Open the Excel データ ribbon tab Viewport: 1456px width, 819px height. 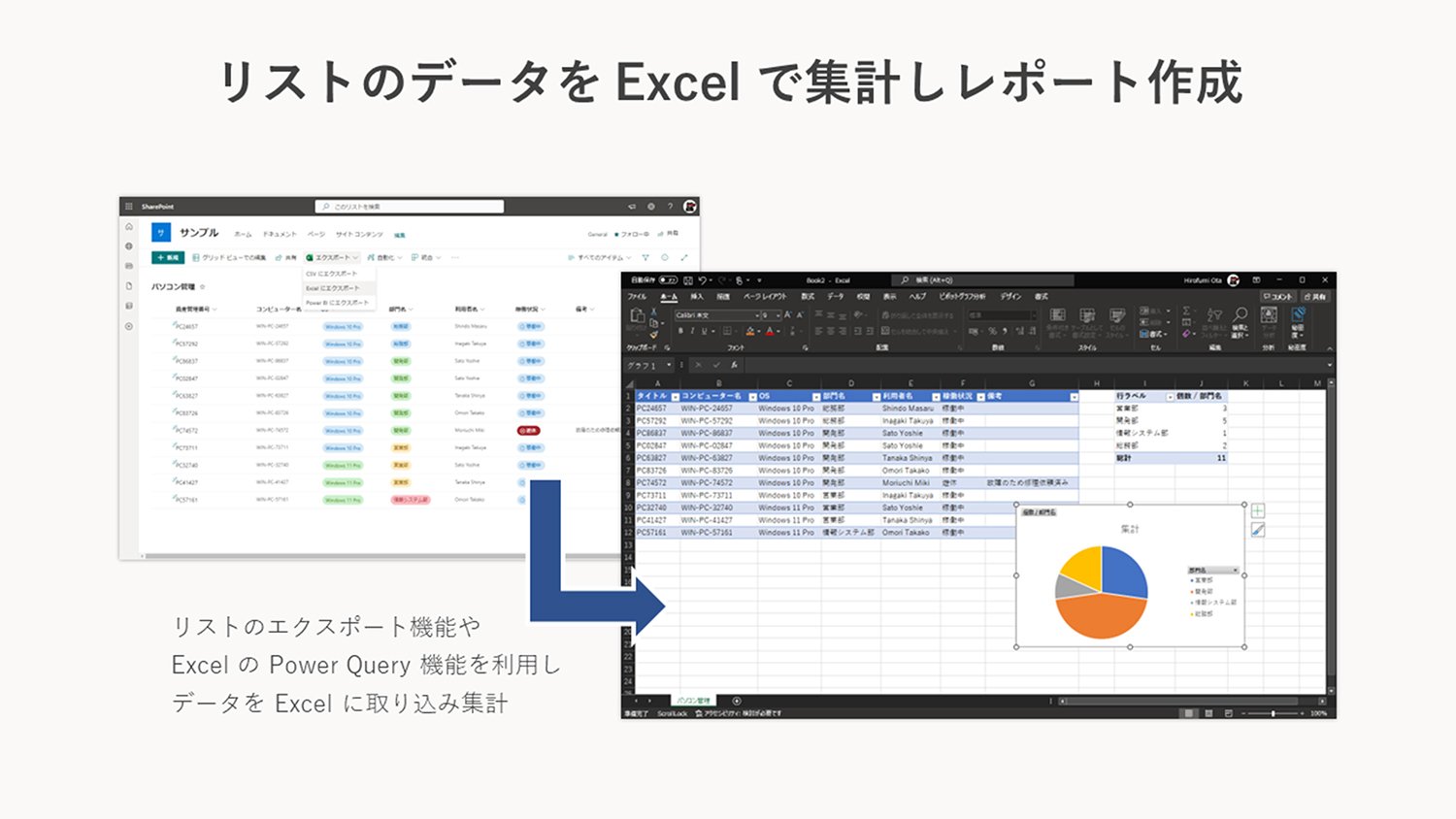coord(836,296)
